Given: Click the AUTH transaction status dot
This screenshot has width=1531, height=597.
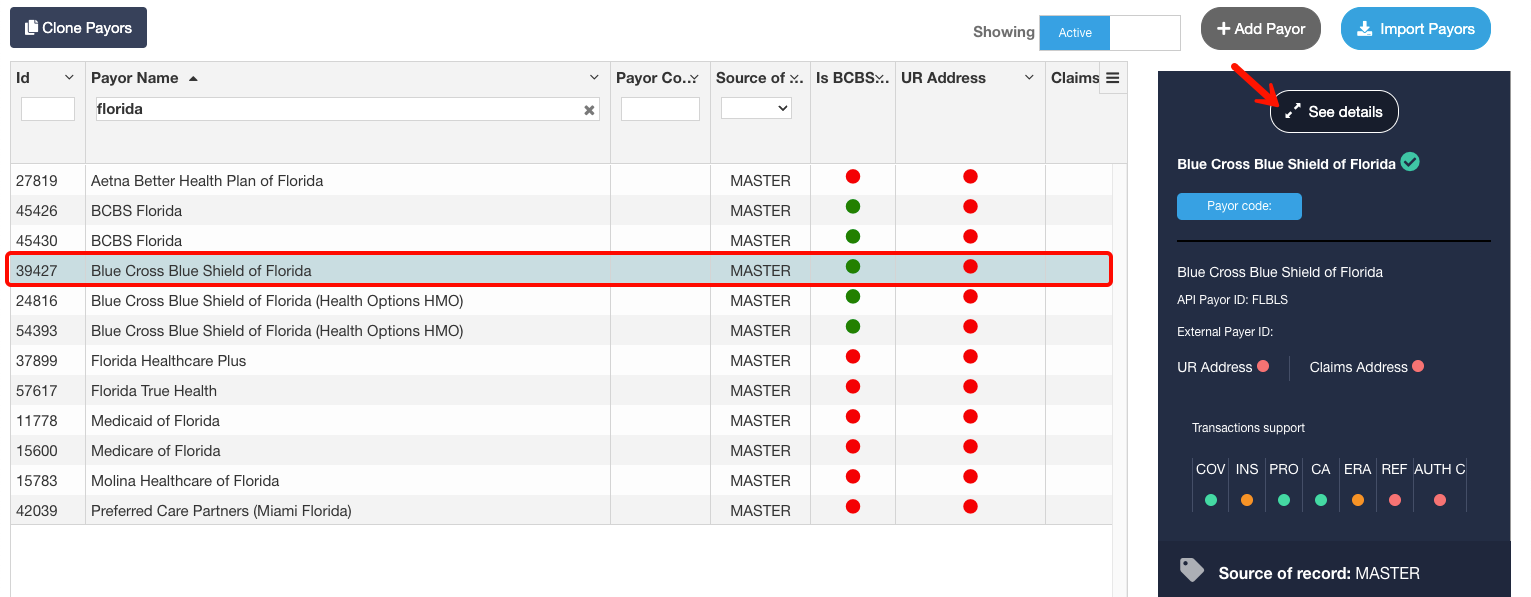Looking at the screenshot, I should pos(1439,500).
